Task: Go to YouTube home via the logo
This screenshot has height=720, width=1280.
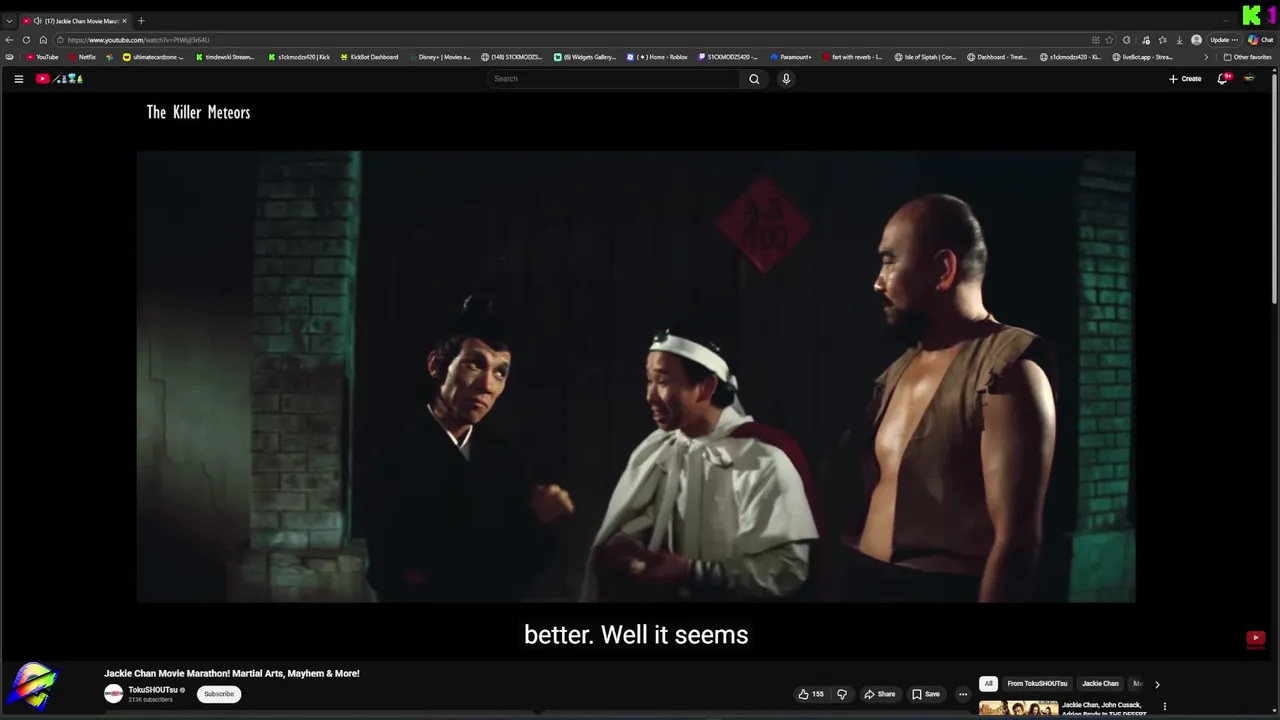Action: coord(59,79)
